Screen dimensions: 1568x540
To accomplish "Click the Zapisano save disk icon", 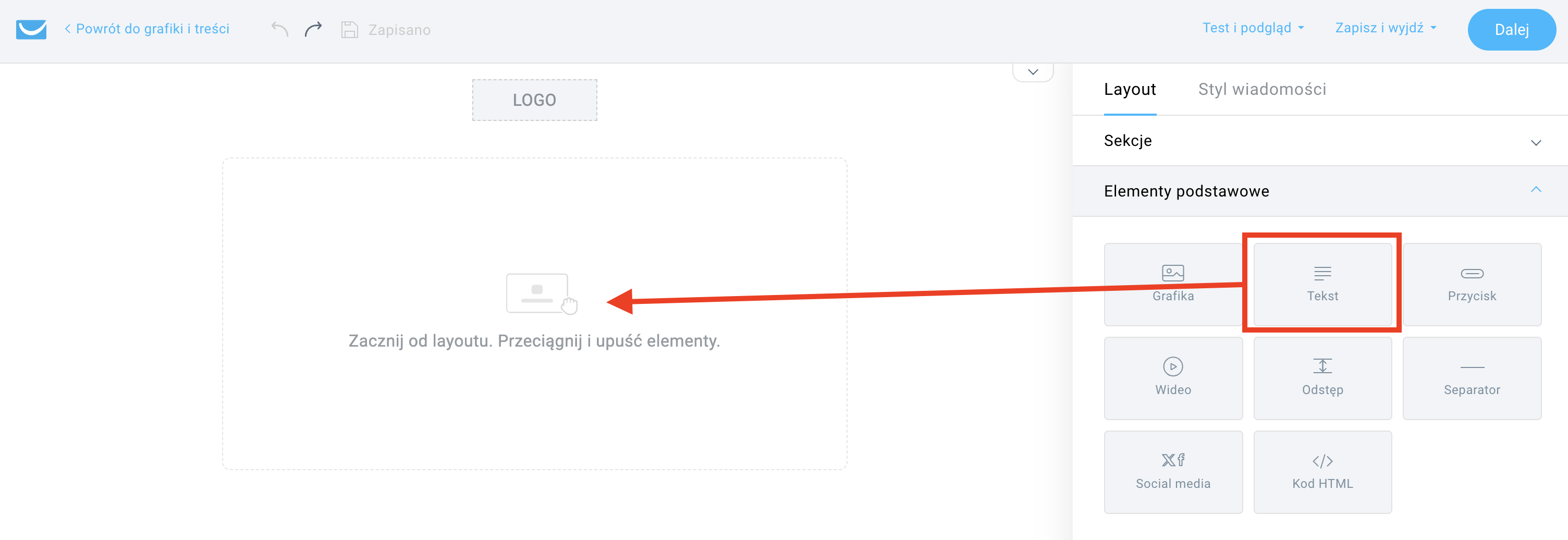I will (x=349, y=30).
